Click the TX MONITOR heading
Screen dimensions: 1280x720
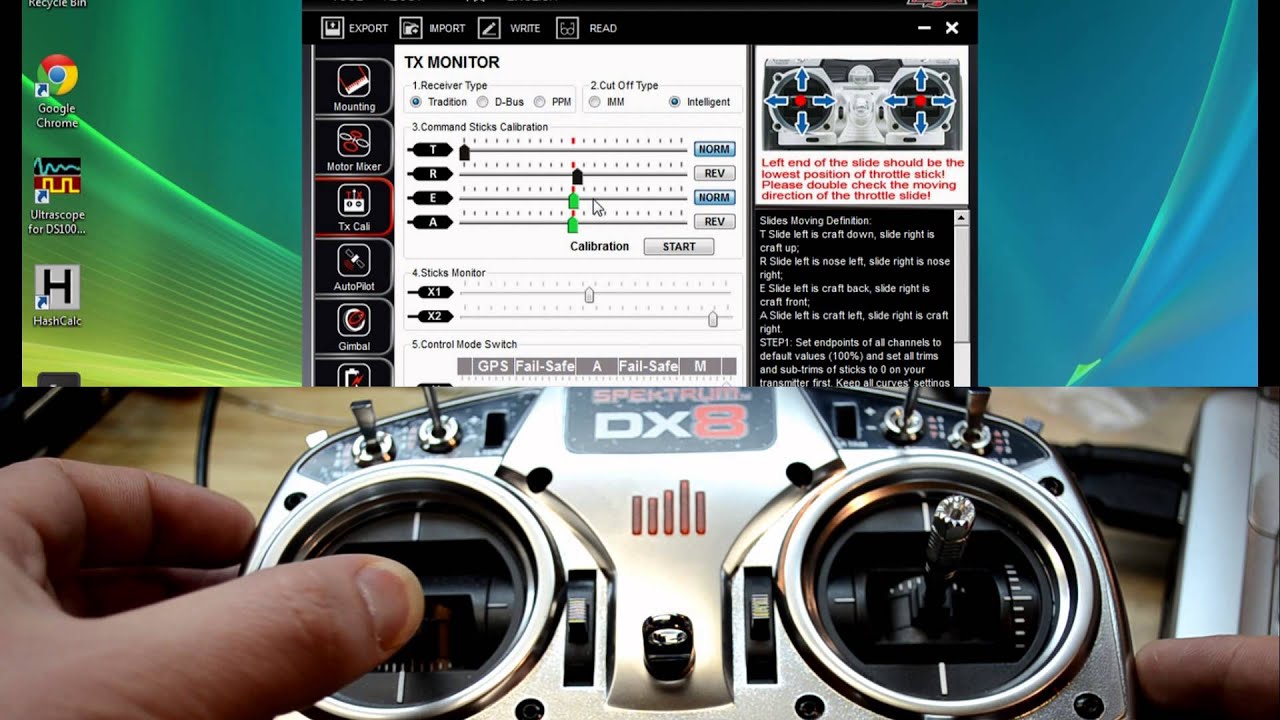452,62
